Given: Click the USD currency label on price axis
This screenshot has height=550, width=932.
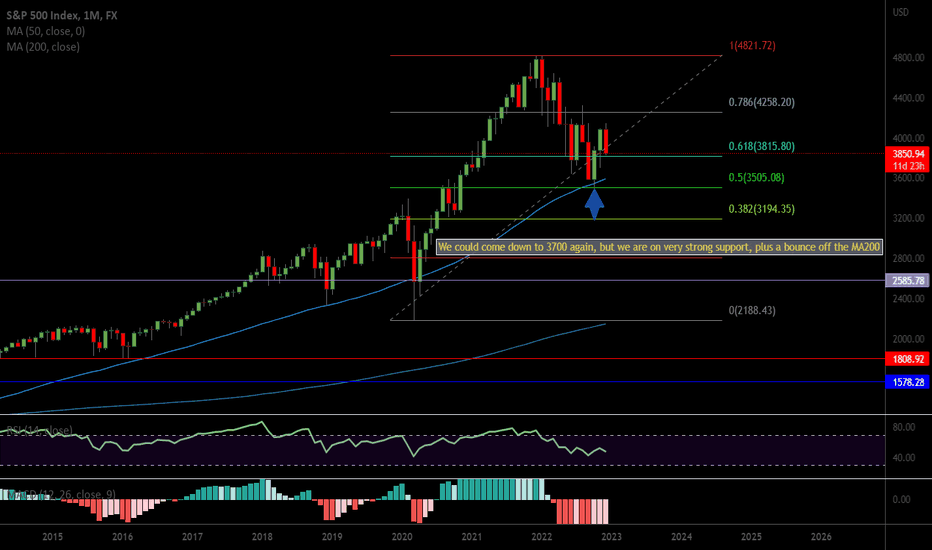Looking at the screenshot, I should [x=900, y=12].
